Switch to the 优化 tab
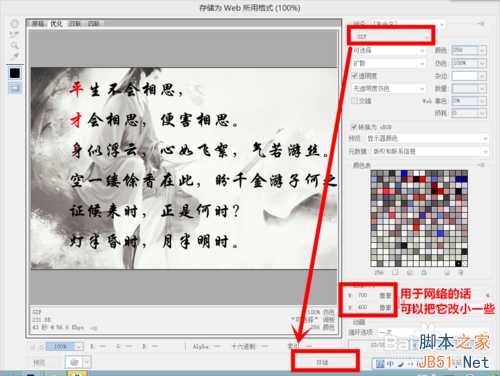Screen dimensions: 500x376 pos(56,24)
